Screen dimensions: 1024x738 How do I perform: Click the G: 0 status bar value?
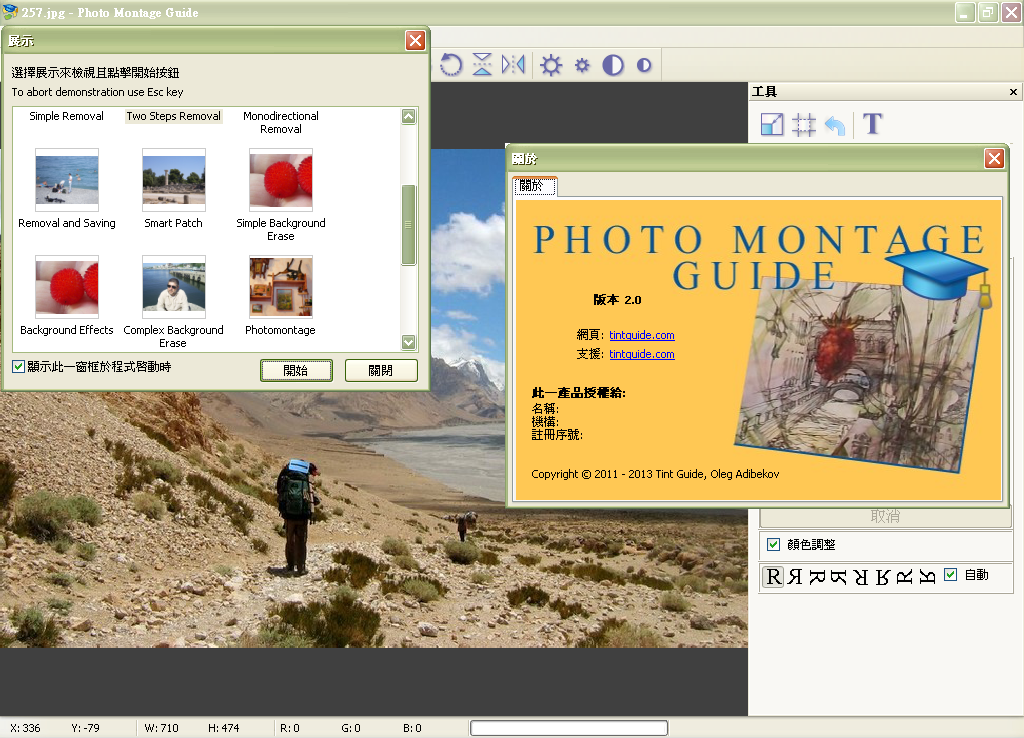coord(351,728)
